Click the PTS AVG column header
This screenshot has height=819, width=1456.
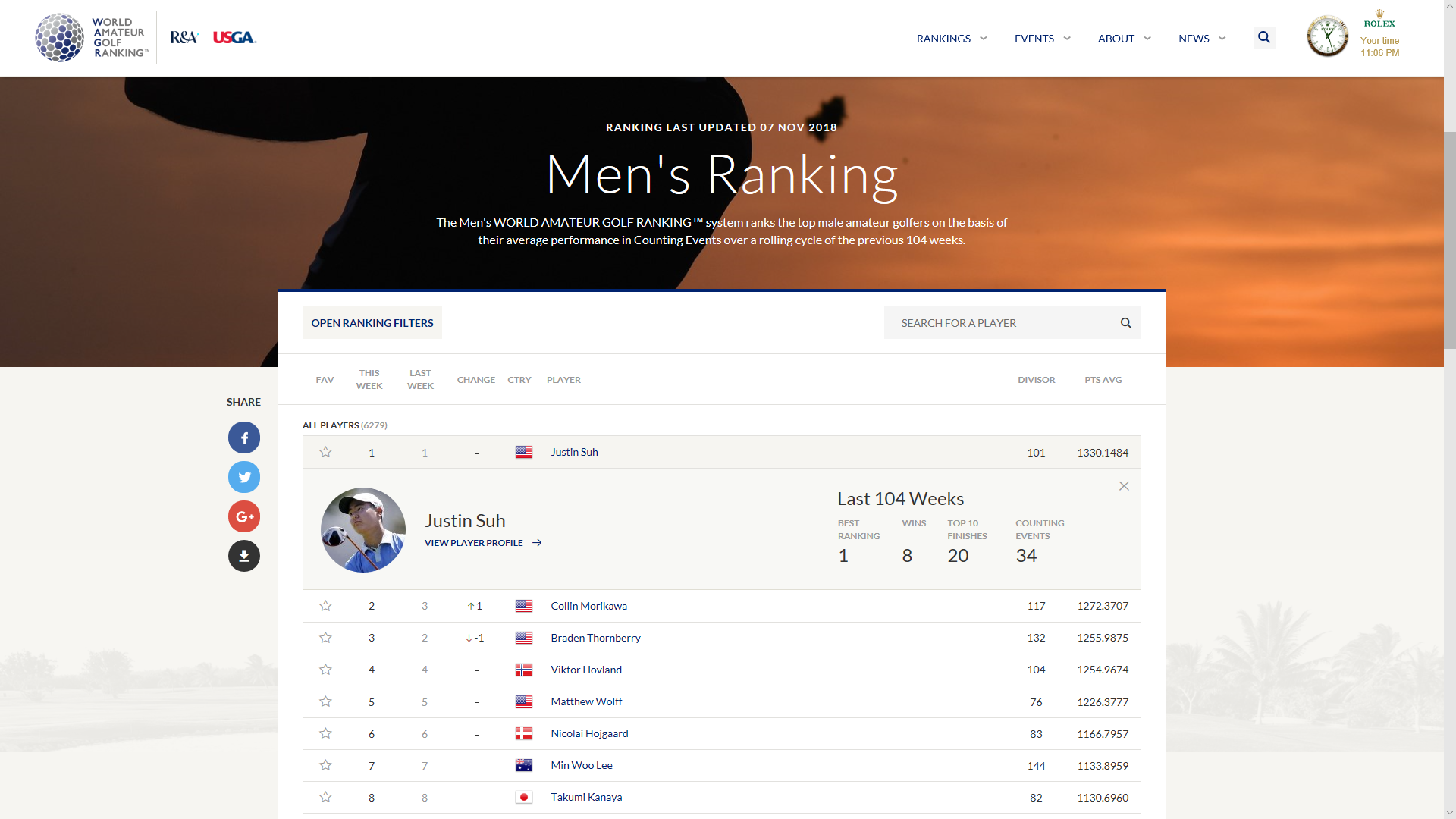(1103, 380)
